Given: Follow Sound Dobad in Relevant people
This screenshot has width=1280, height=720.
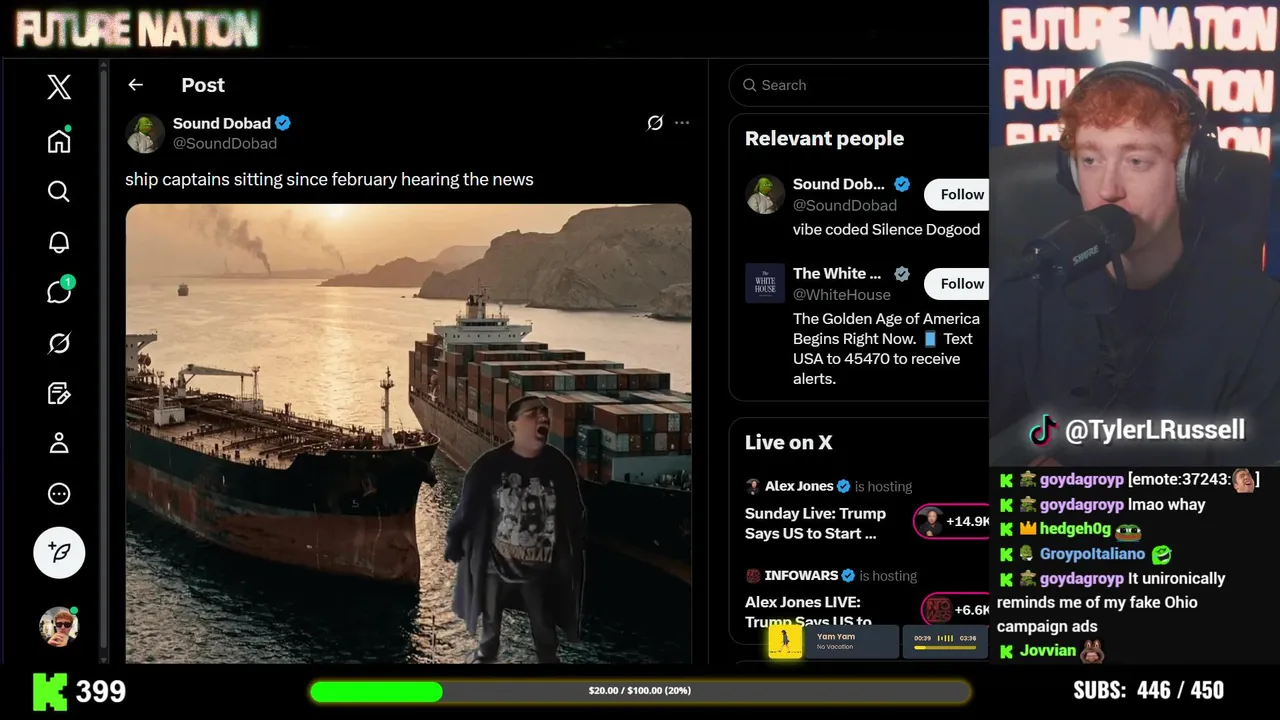Looking at the screenshot, I should tap(957, 194).
